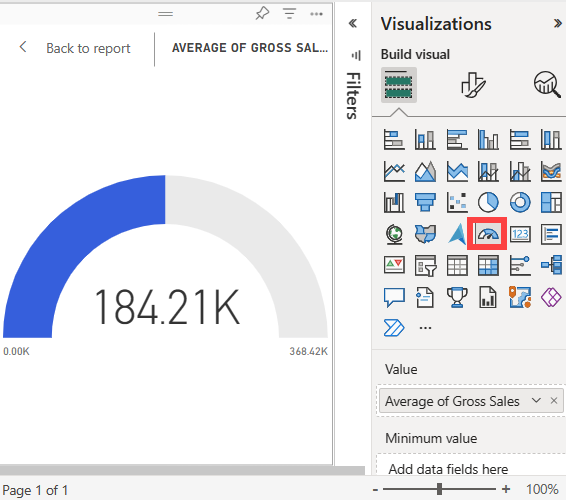Viewport: 566px width, 500px height.
Task: Click the 184.21K gauge value
Action: pyautogui.click(x=167, y=307)
